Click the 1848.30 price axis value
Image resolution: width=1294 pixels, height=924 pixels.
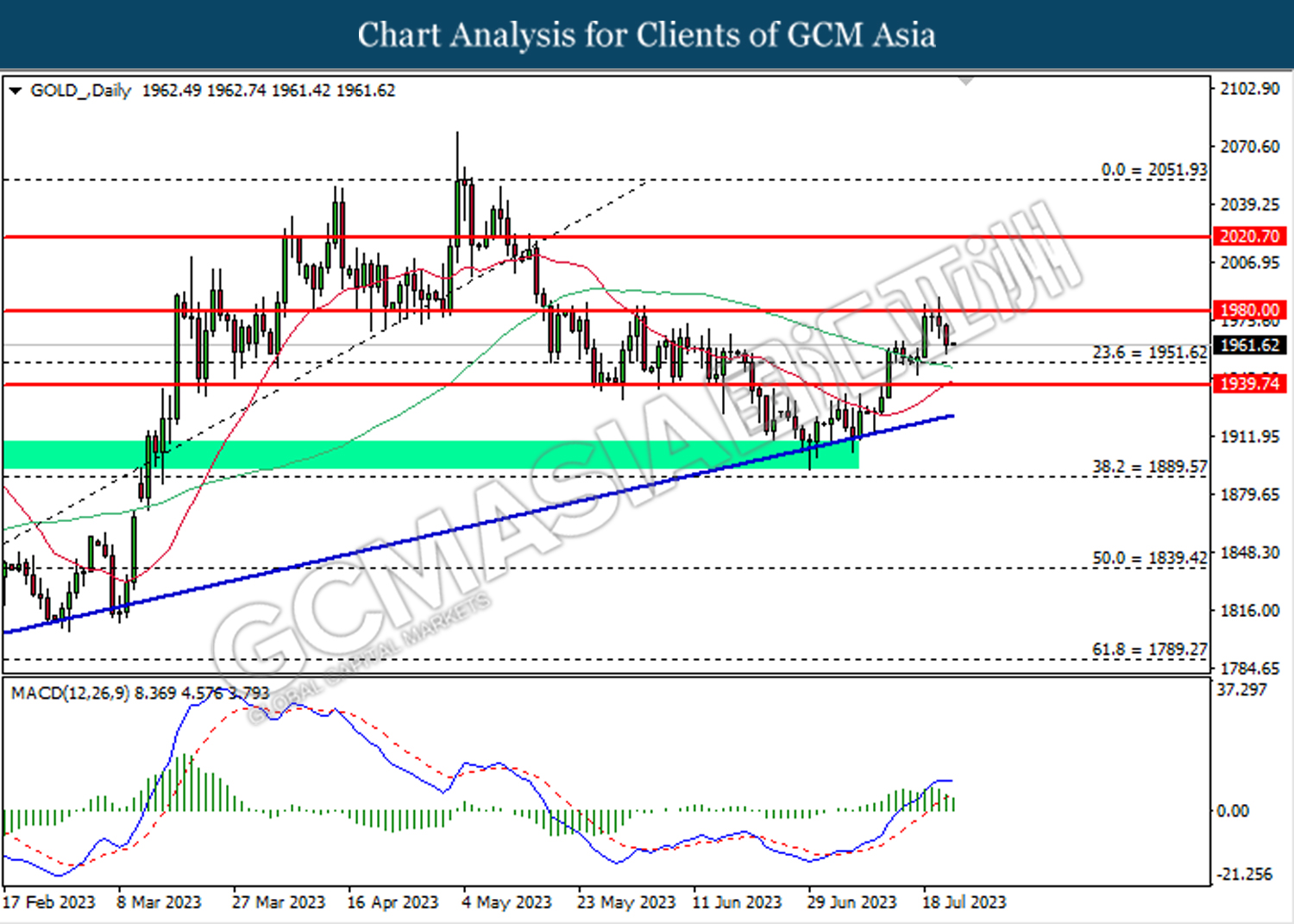click(1249, 552)
